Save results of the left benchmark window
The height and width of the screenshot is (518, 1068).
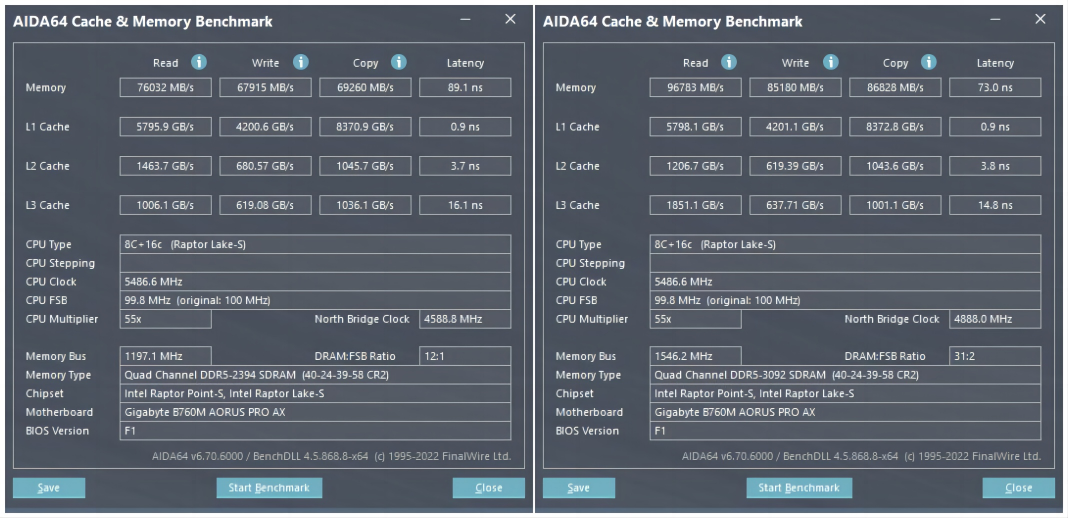tap(49, 487)
